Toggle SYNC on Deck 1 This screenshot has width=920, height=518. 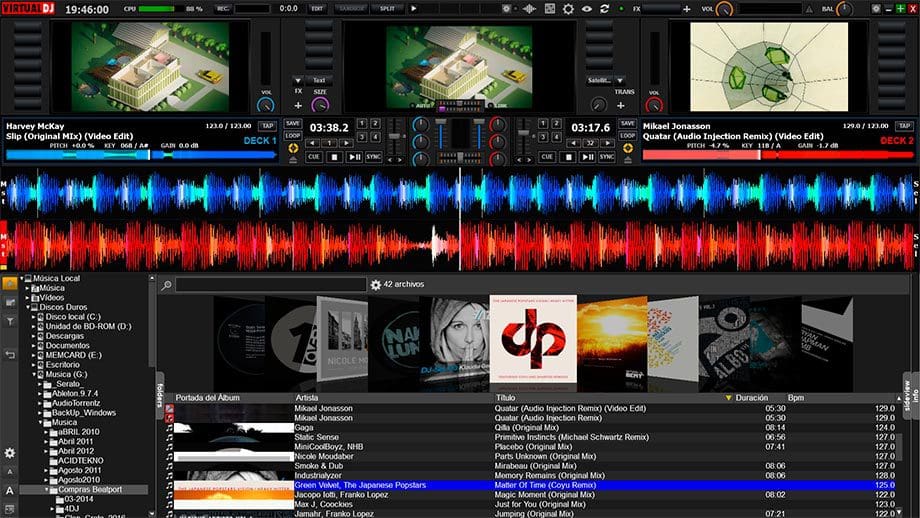[x=374, y=157]
